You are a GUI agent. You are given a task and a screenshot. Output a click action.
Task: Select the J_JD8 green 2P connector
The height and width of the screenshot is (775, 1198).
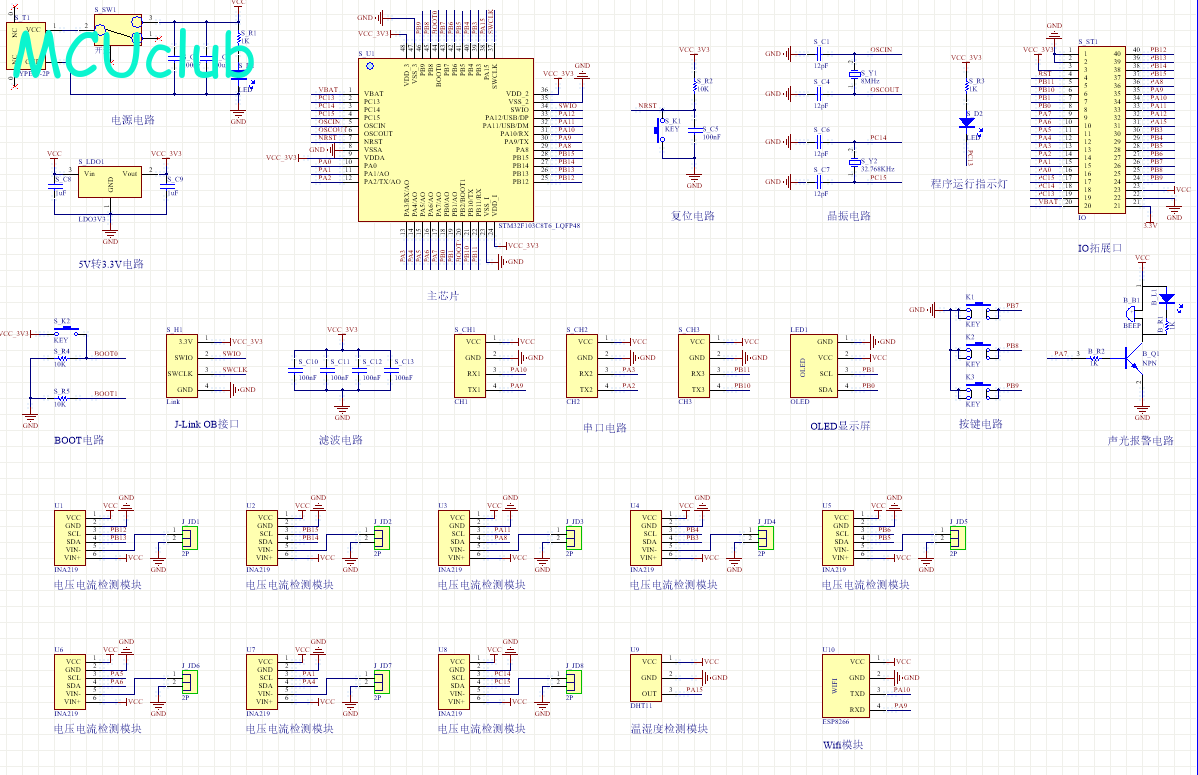coord(573,682)
